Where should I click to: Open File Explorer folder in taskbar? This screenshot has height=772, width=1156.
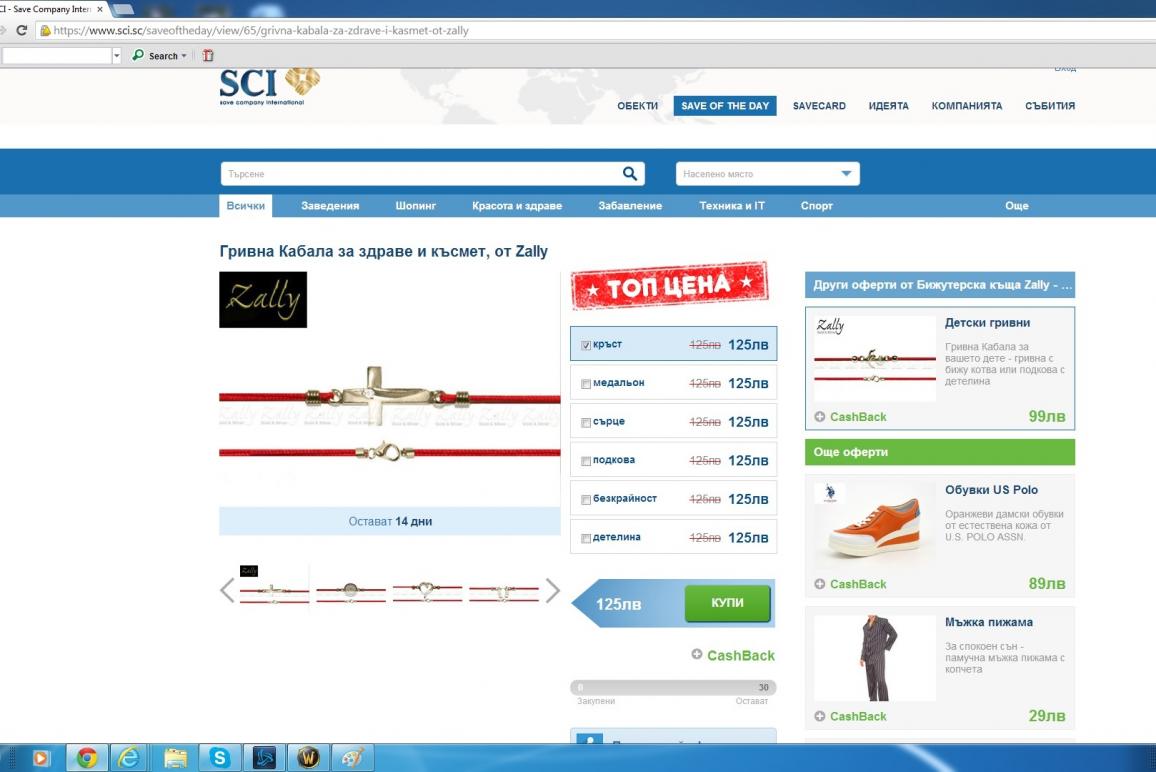click(175, 757)
